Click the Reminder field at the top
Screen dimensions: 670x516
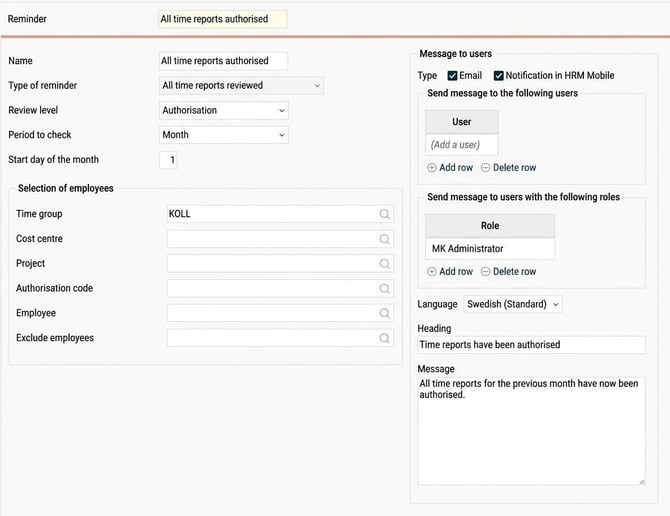click(x=223, y=19)
